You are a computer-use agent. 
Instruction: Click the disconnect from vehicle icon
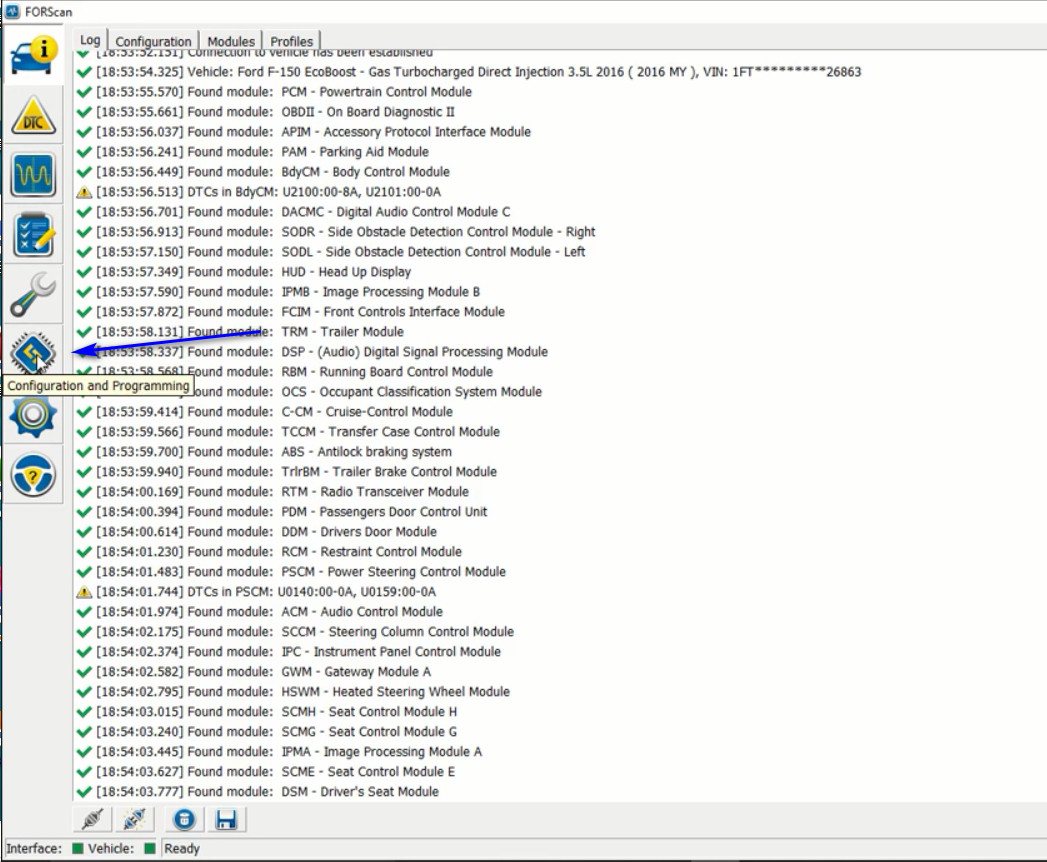point(134,819)
